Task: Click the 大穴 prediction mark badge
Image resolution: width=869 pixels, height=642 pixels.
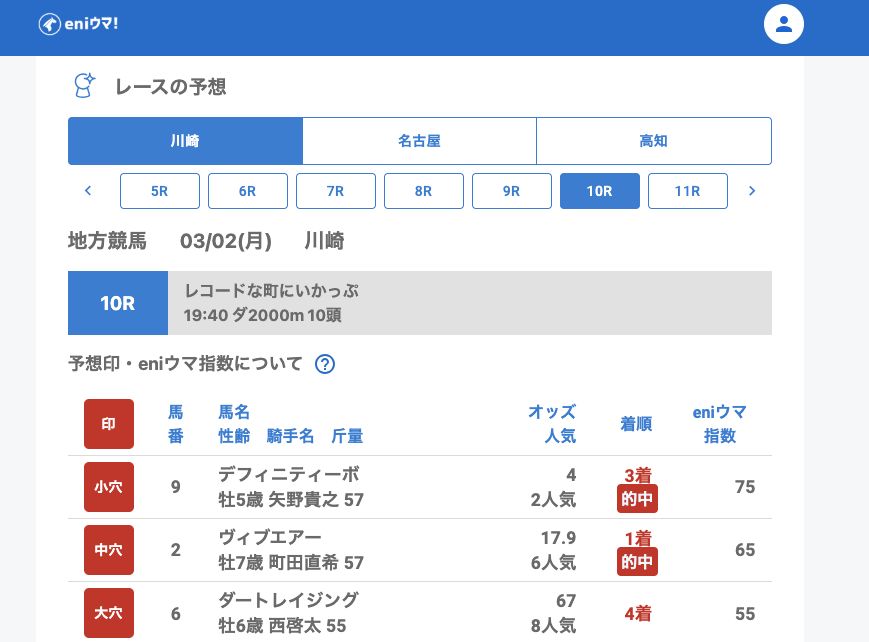Action: point(109,613)
